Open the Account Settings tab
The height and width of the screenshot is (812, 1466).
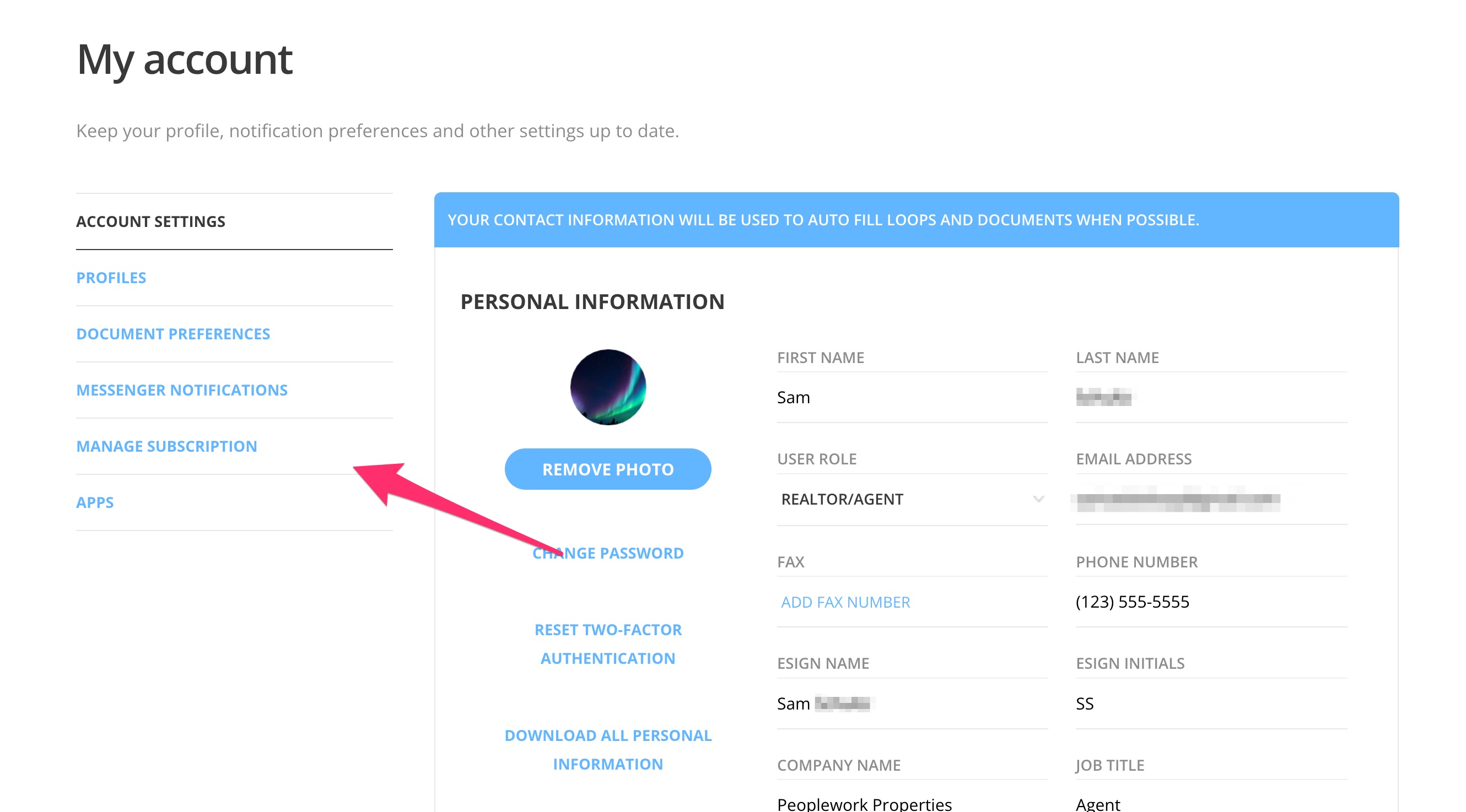(151, 221)
